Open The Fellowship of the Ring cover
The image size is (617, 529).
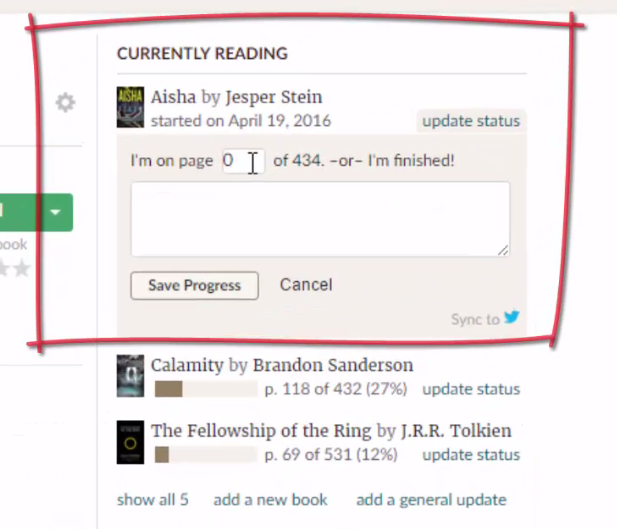(x=130, y=442)
